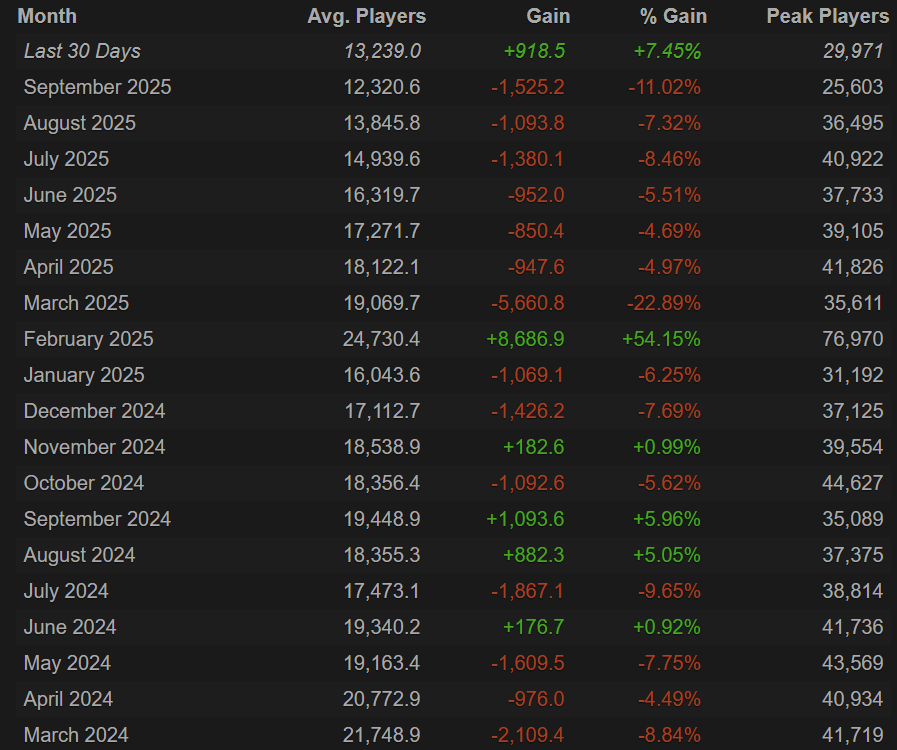Select peak players value 38,814

pyautogui.click(x=853, y=592)
